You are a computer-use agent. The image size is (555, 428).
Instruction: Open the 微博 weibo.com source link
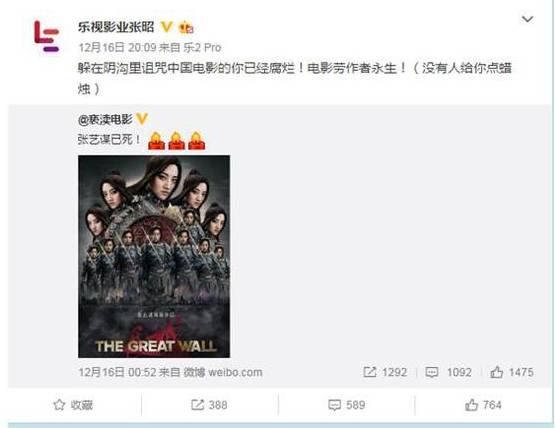tap(223, 372)
